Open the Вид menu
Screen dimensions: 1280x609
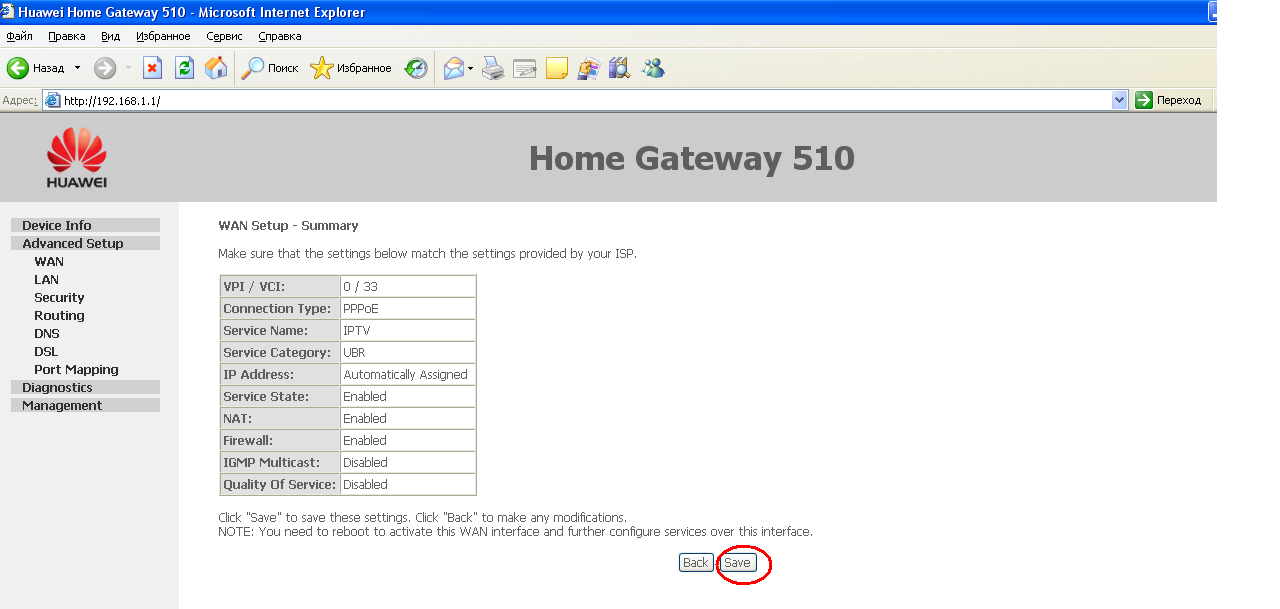click(110, 36)
